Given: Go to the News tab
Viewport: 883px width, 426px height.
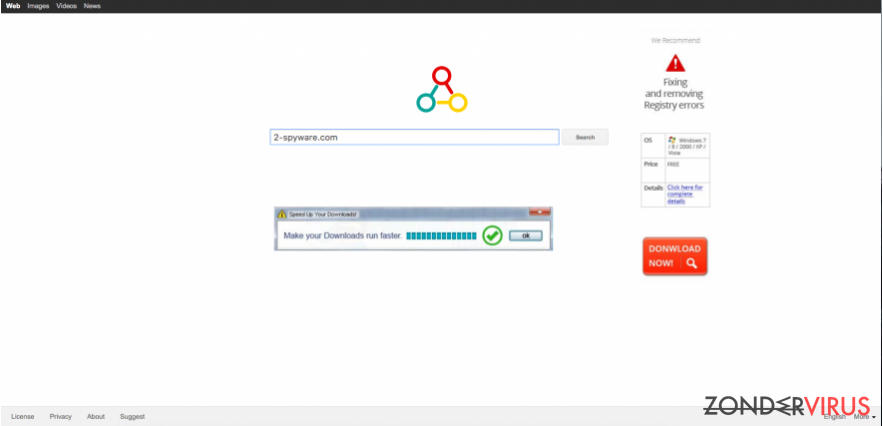Looking at the screenshot, I should [x=92, y=6].
